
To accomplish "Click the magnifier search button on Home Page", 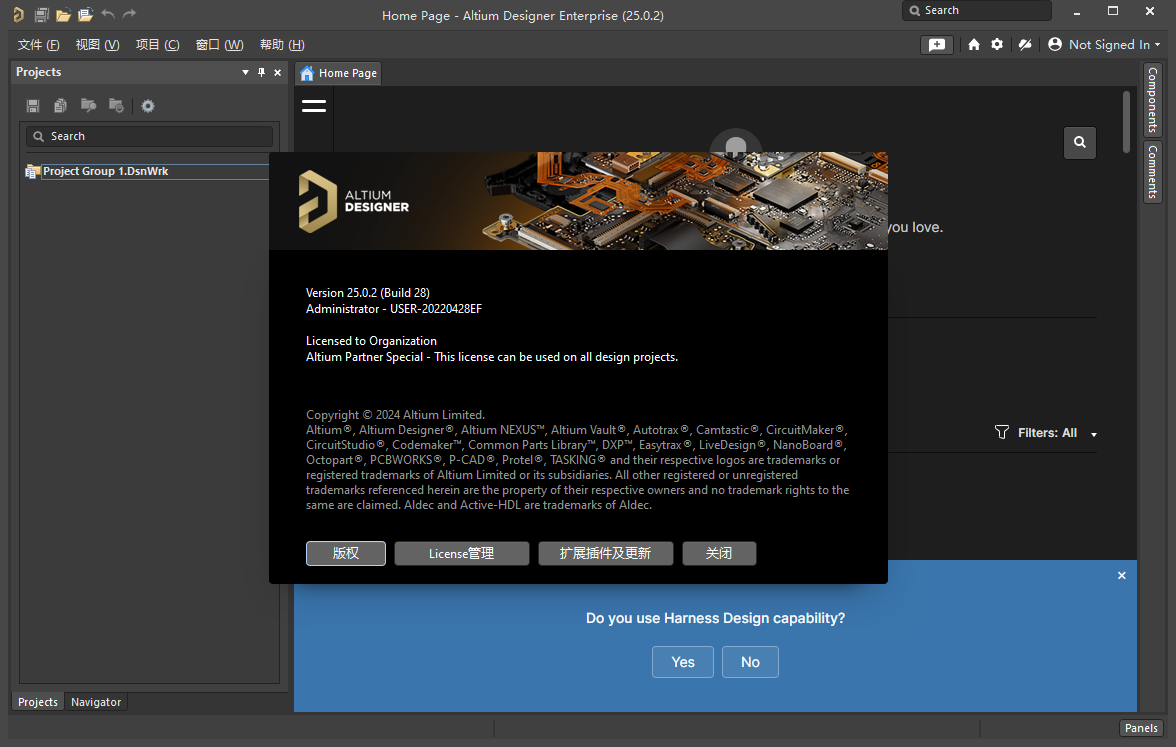I will [x=1080, y=142].
